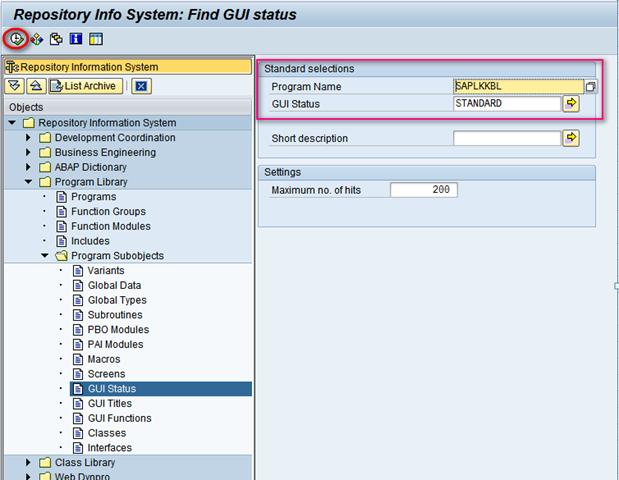This screenshot has width=619, height=480.
Task: Select Function Modules in the tree
Action: coord(109,226)
